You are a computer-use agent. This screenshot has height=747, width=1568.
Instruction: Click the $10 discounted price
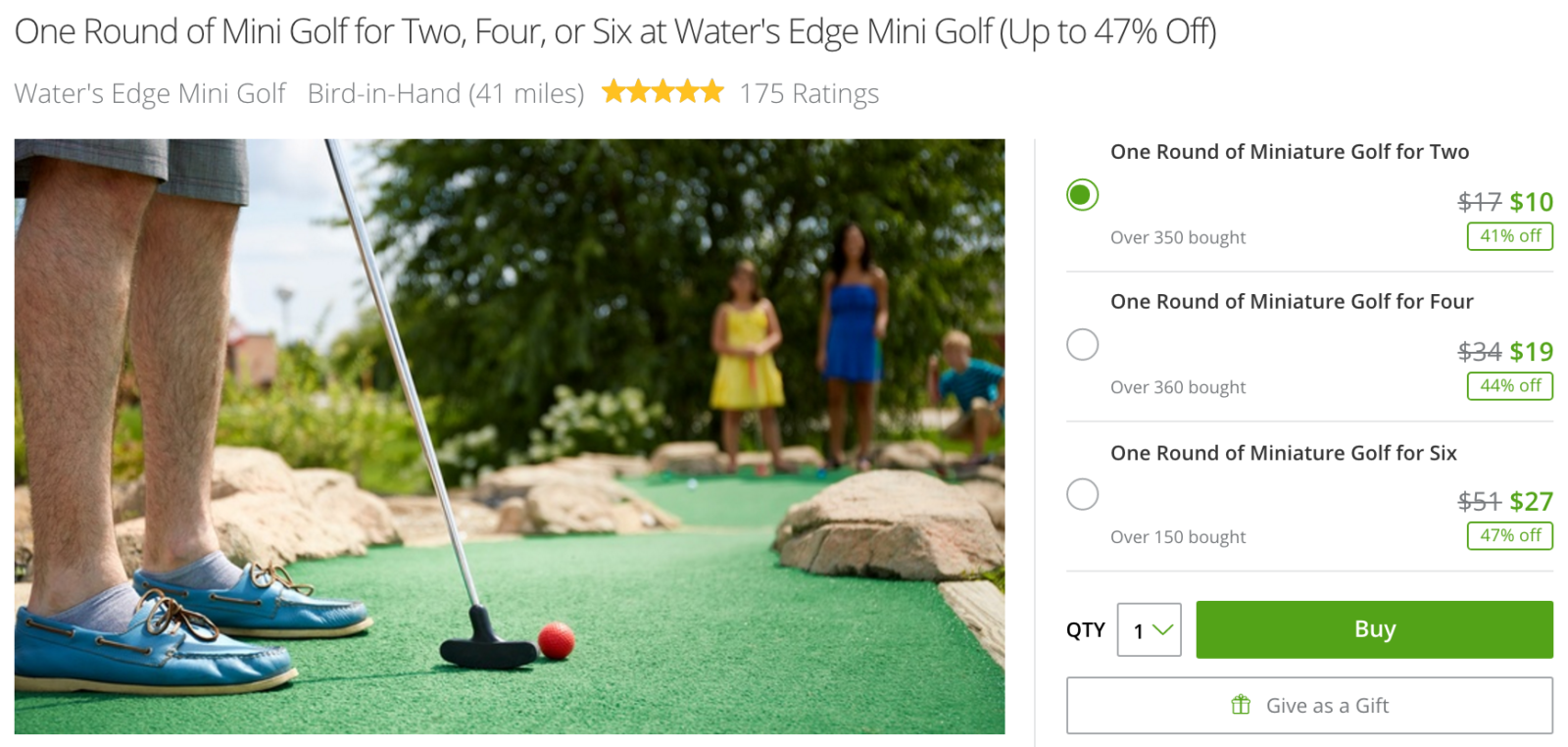click(1531, 202)
